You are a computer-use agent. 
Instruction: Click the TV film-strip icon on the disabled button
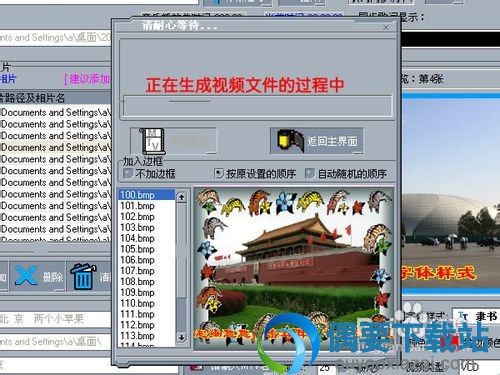pyautogui.click(x=152, y=141)
